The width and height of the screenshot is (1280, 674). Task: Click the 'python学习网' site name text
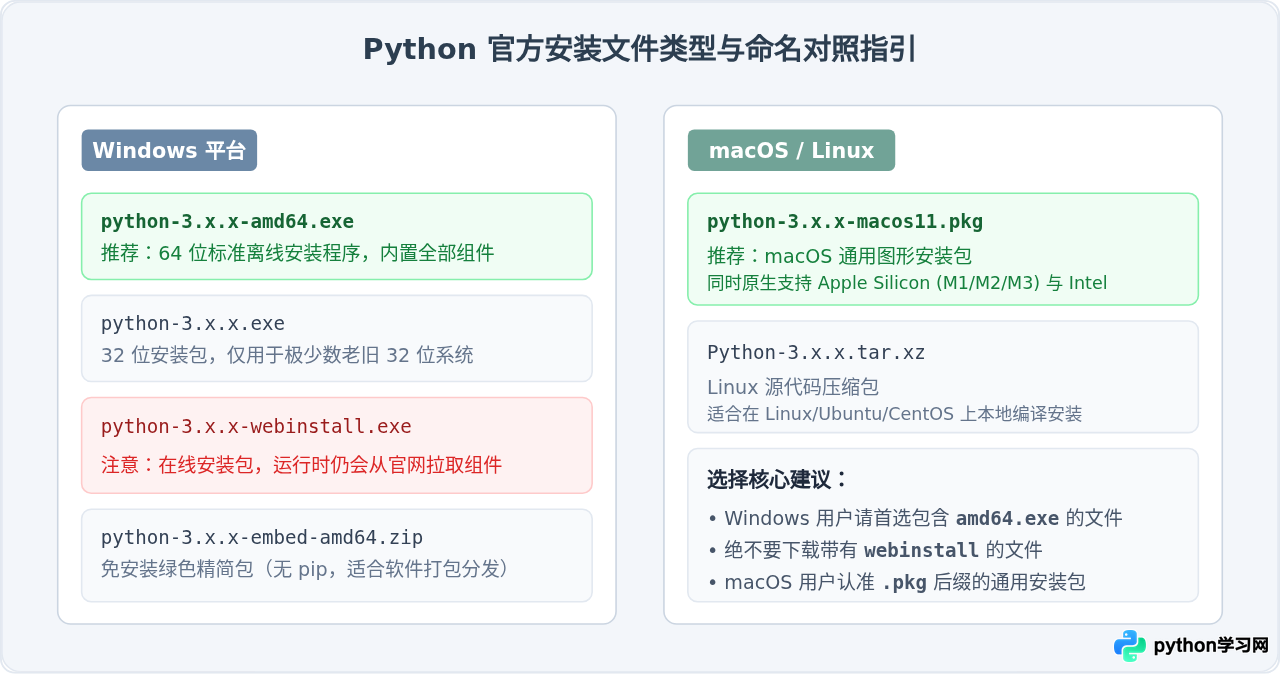click(x=1211, y=646)
